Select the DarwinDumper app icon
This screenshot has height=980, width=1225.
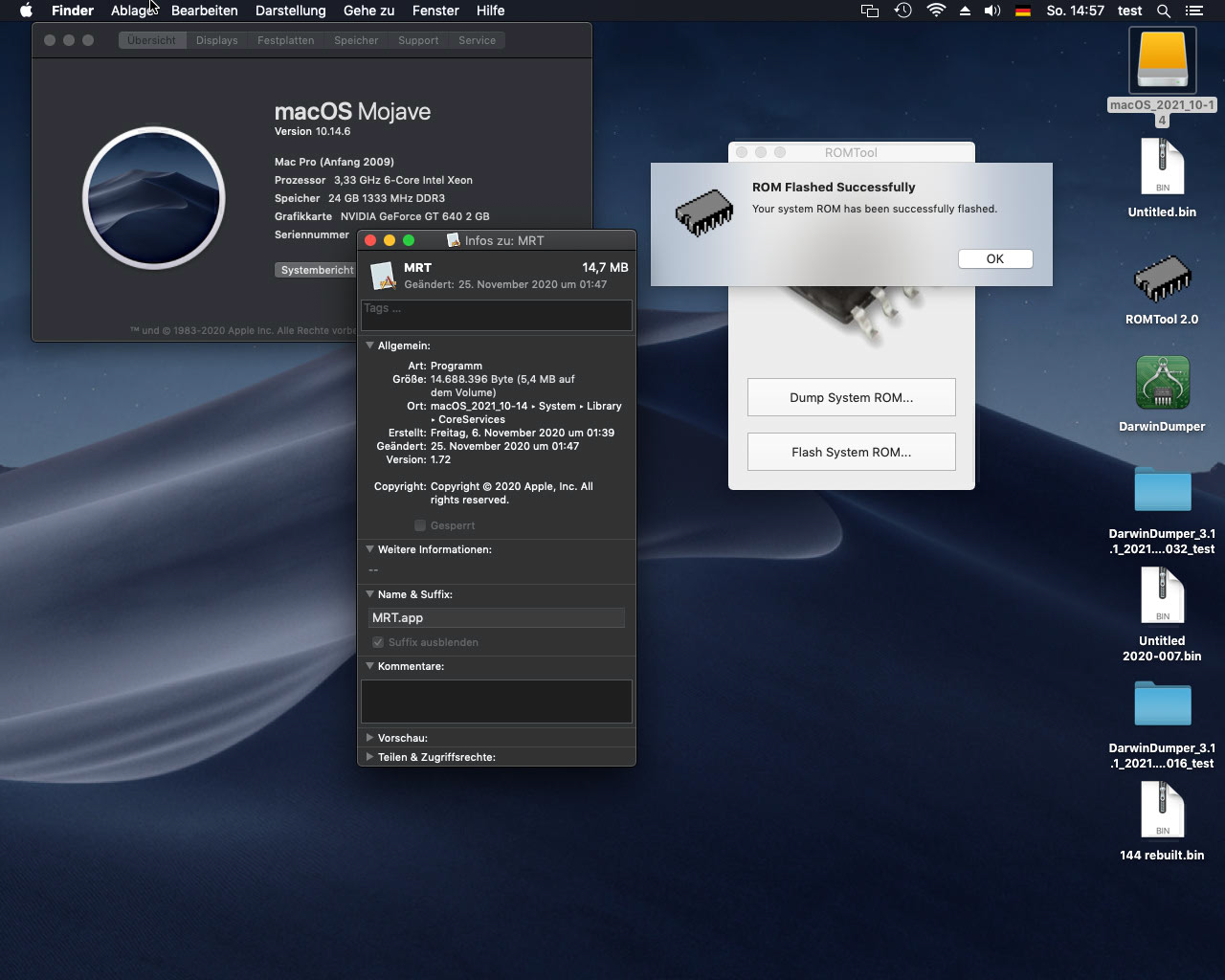click(x=1162, y=383)
